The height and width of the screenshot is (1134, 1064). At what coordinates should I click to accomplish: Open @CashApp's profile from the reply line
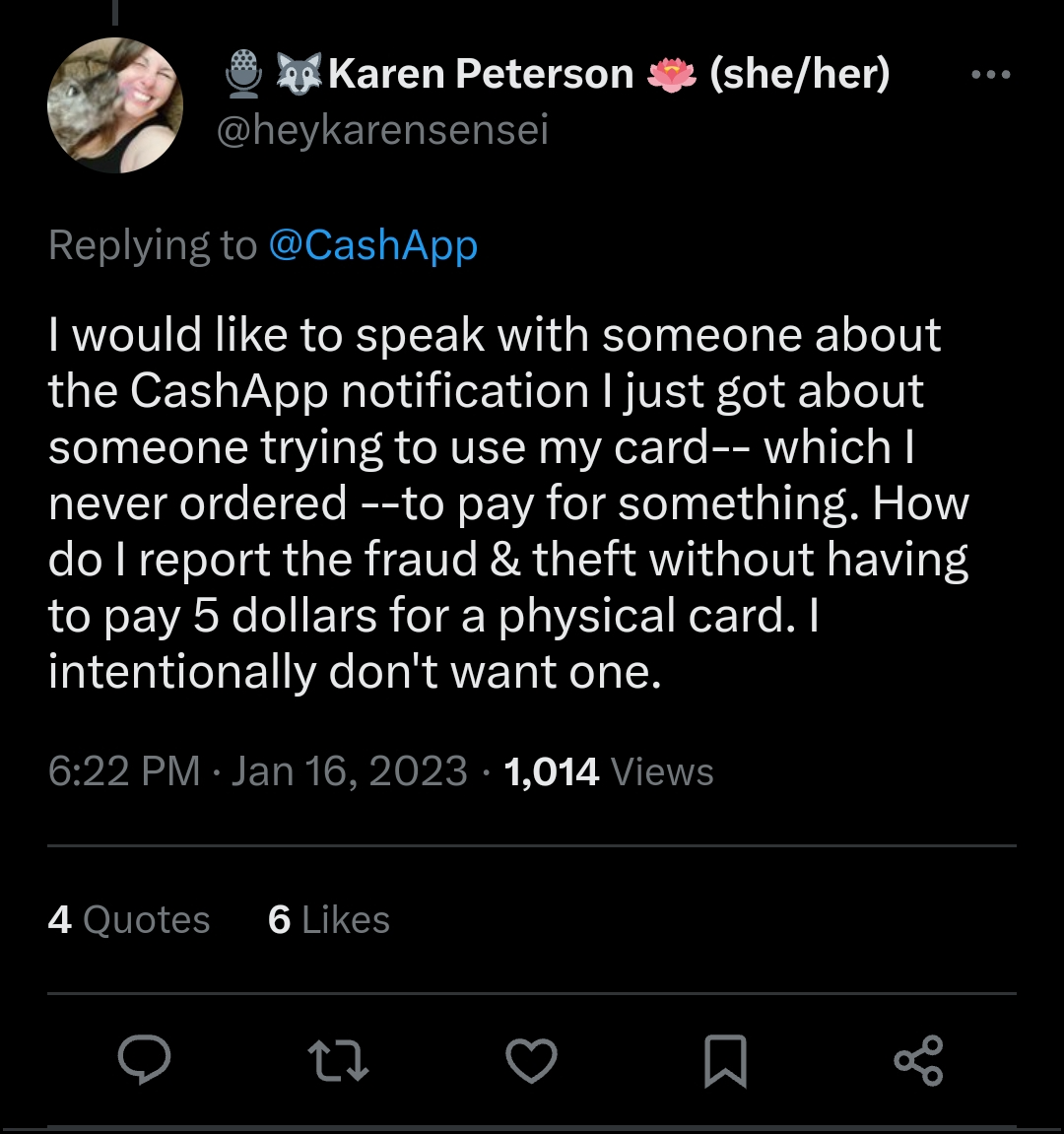pos(375,245)
